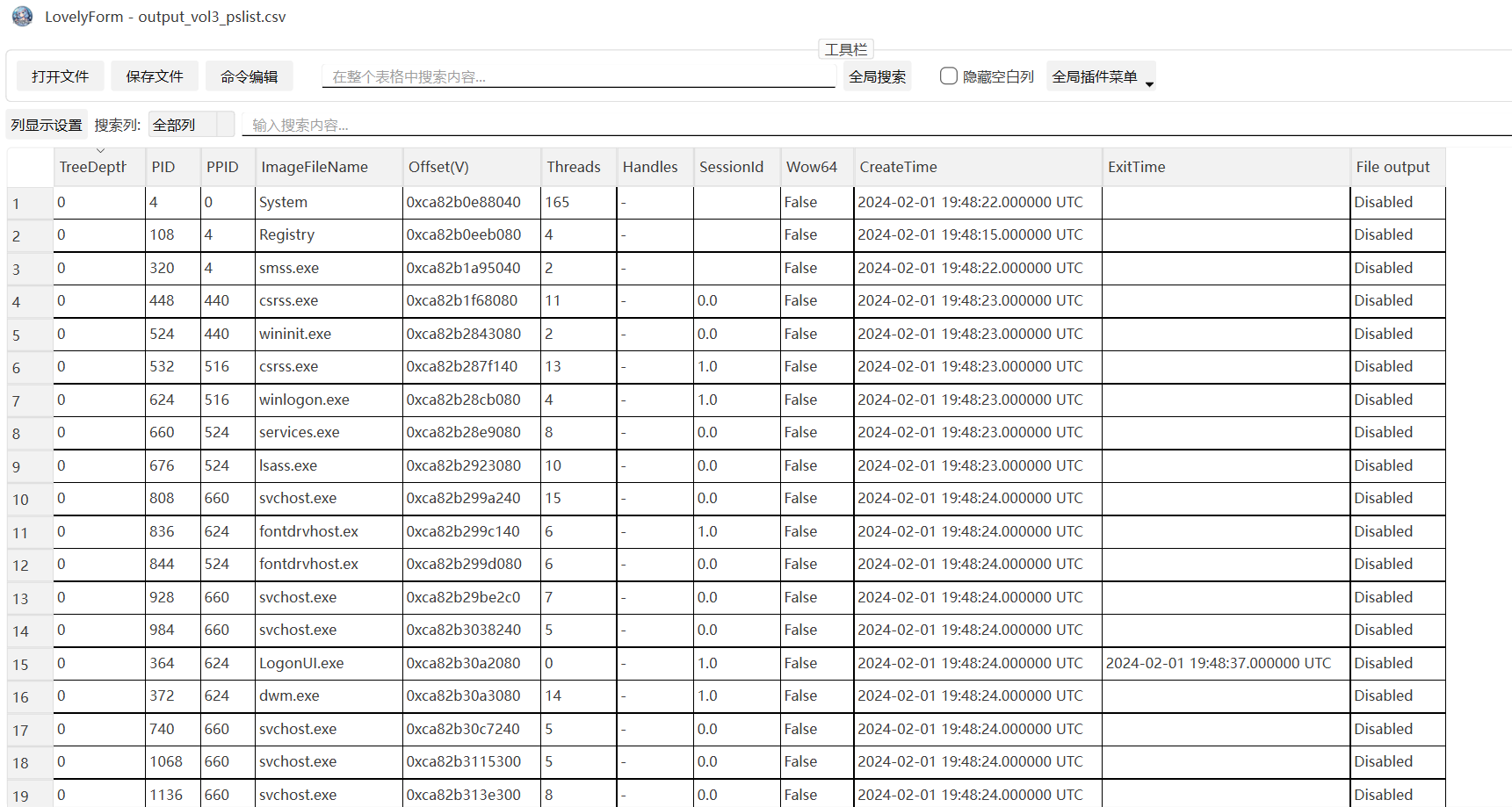
Task: Click the fontdrvhost.ex cell with PID 836
Action: [x=329, y=531]
